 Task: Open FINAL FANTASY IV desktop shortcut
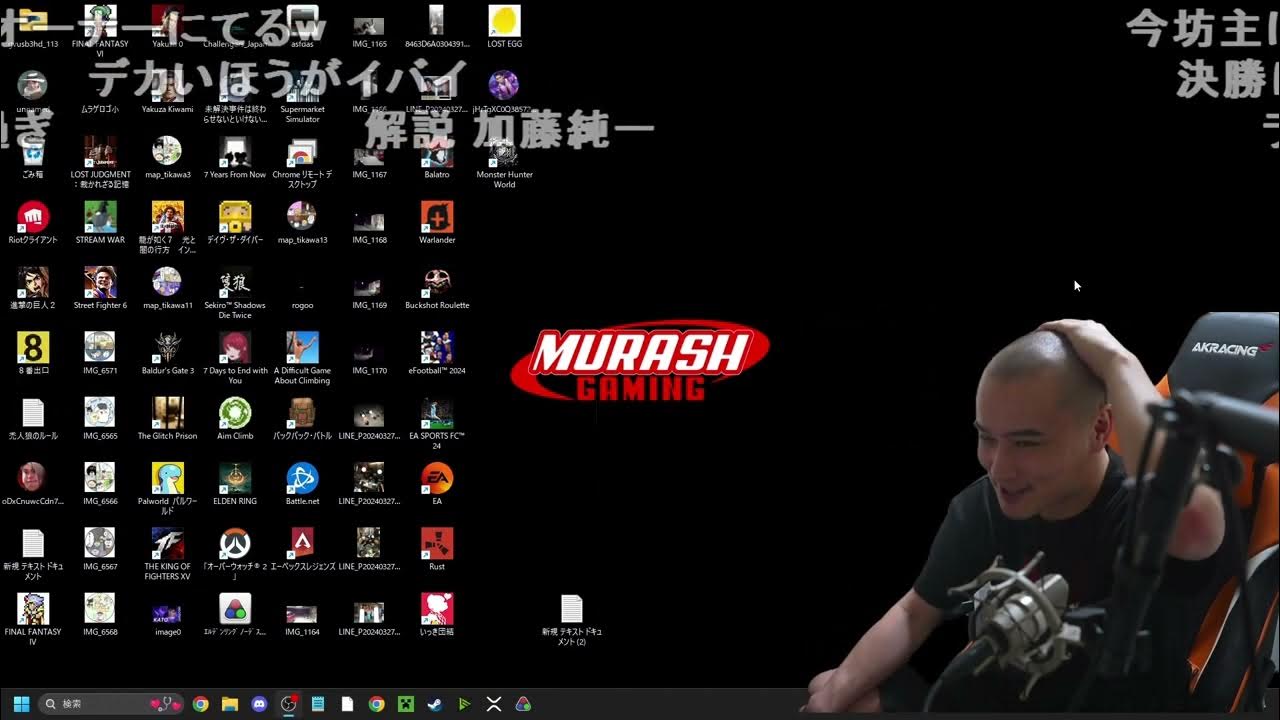[x=33, y=619]
